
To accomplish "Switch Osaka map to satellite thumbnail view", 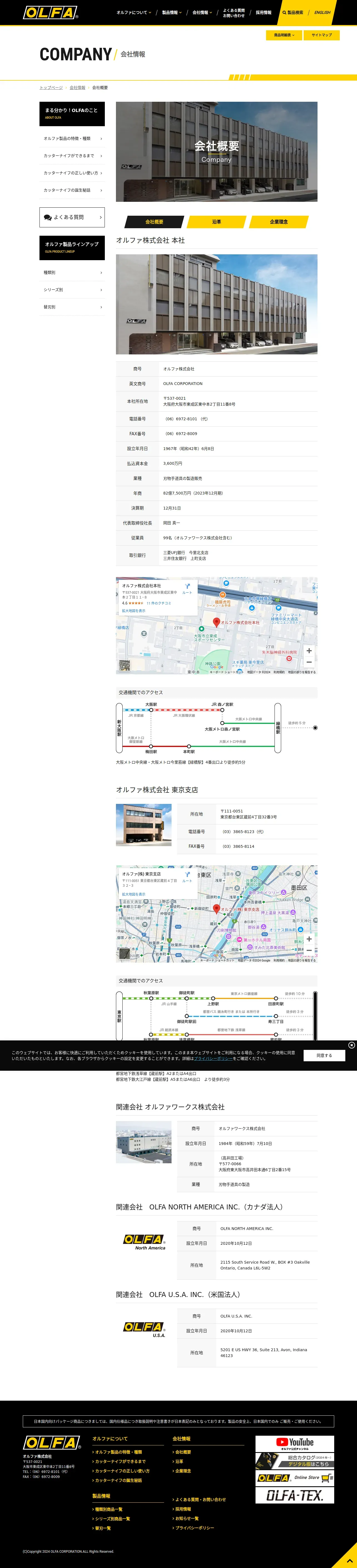I will (124, 665).
